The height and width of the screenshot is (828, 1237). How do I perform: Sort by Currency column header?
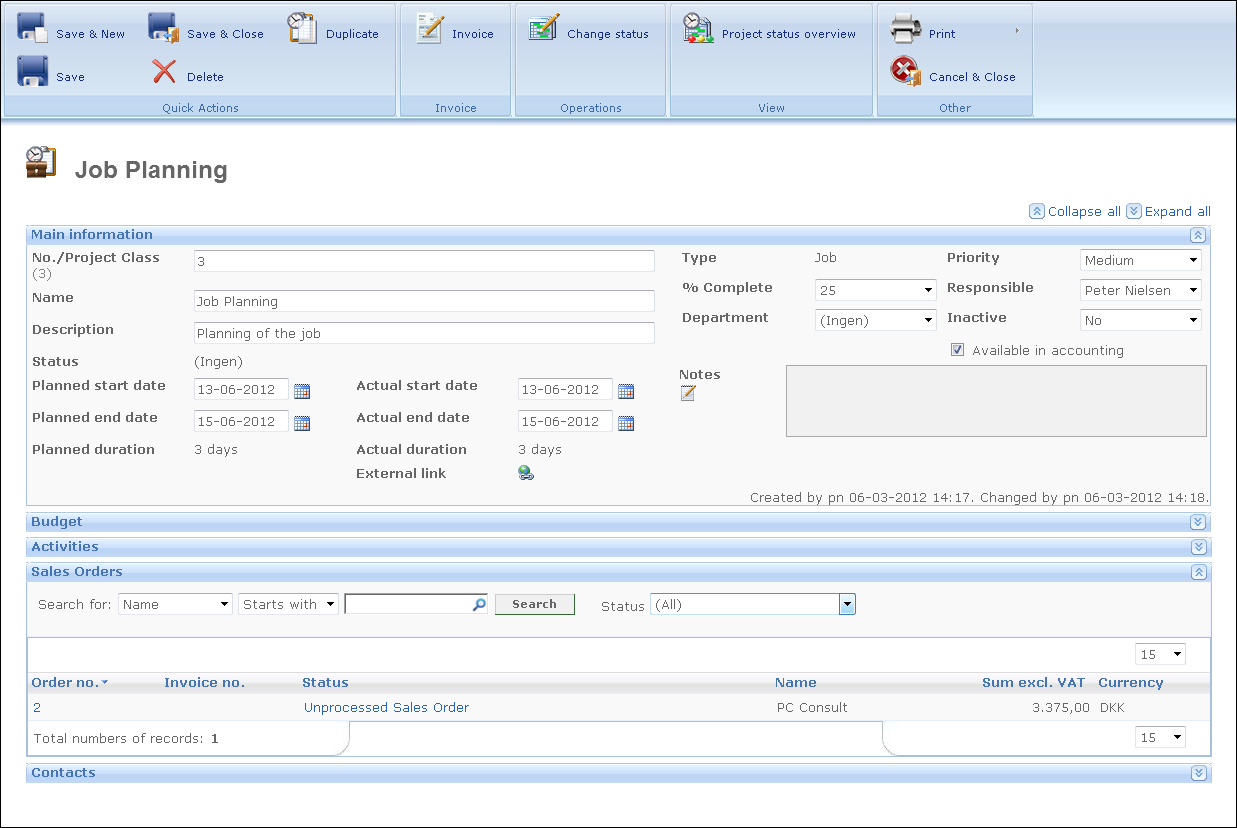[x=1131, y=683]
